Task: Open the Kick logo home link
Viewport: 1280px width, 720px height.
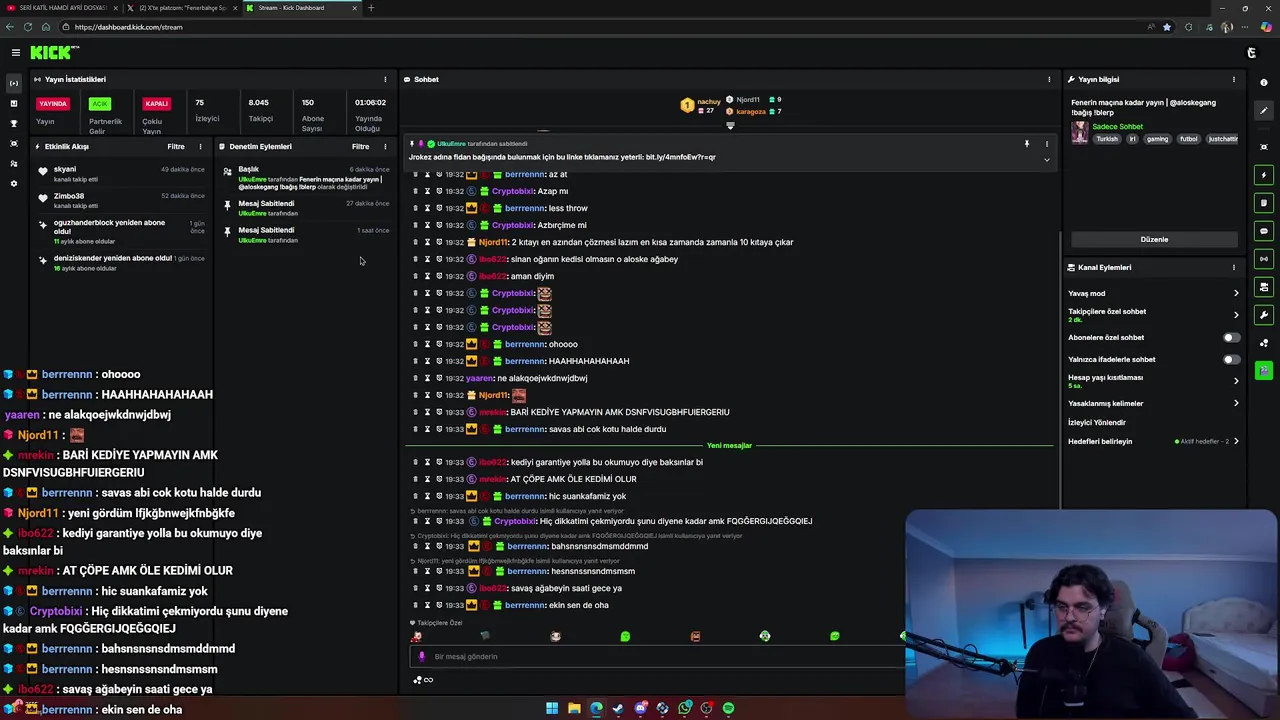Action: click(x=54, y=52)
